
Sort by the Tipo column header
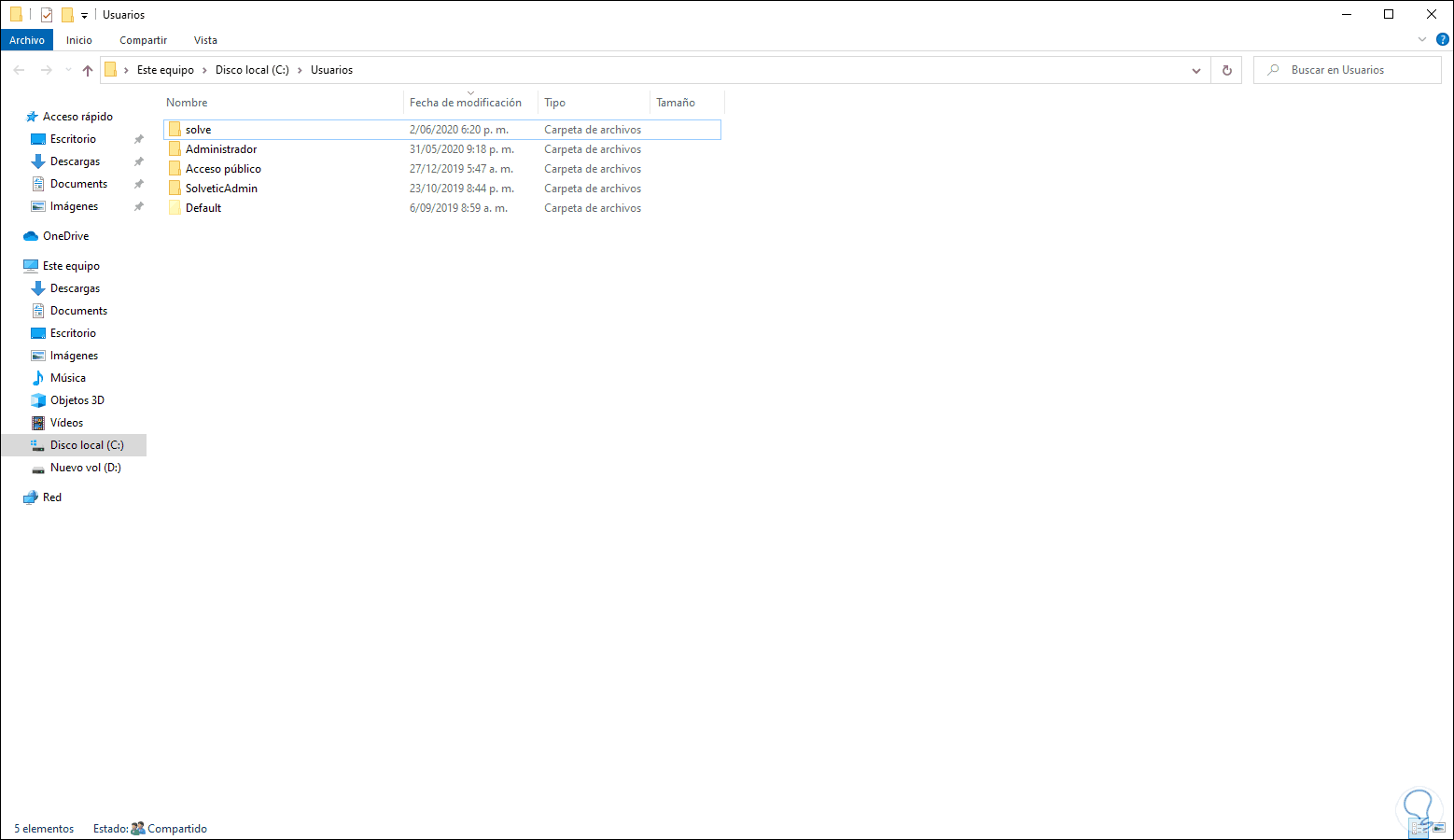click(555, 103)
